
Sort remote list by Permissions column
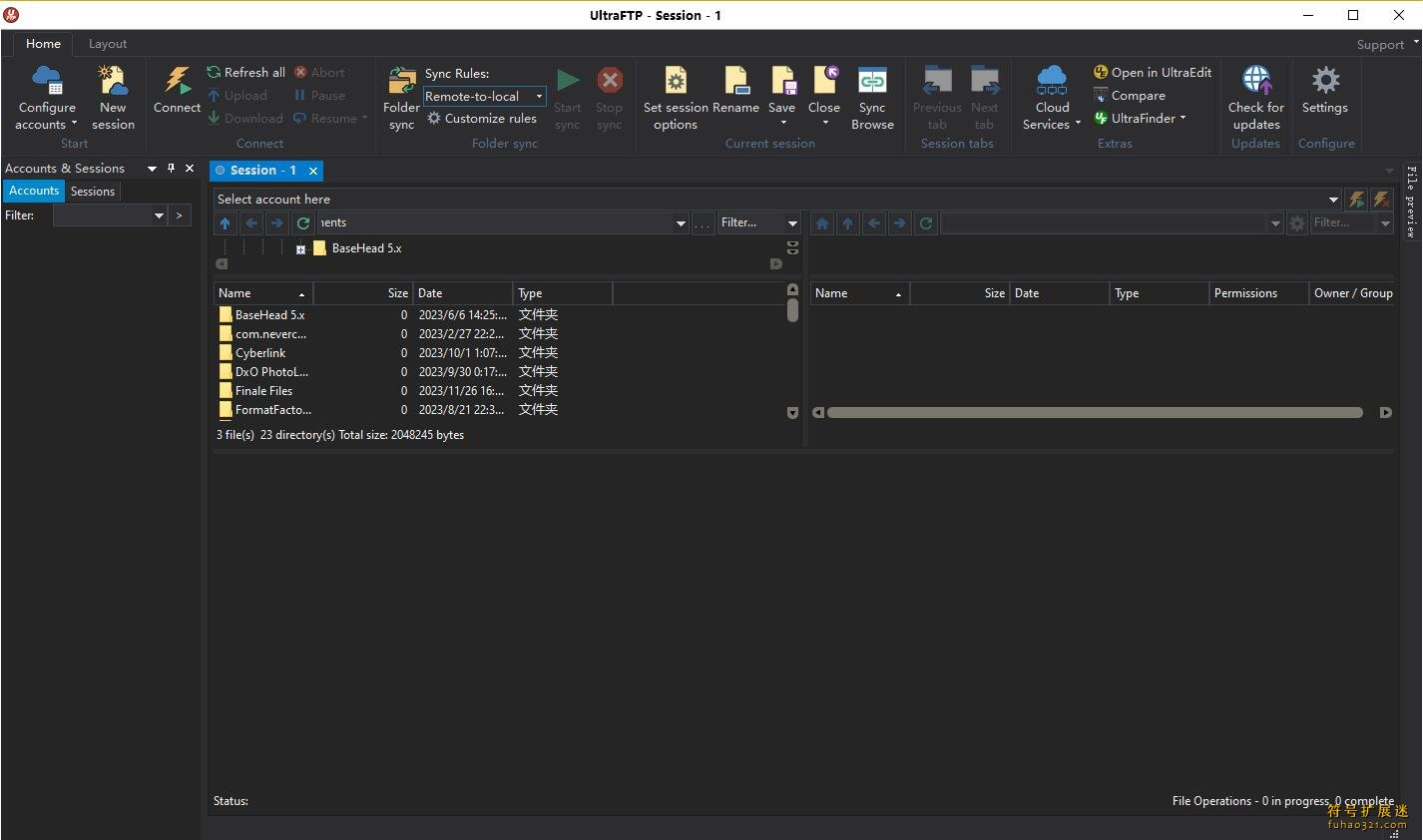(x=1258, y=293)
